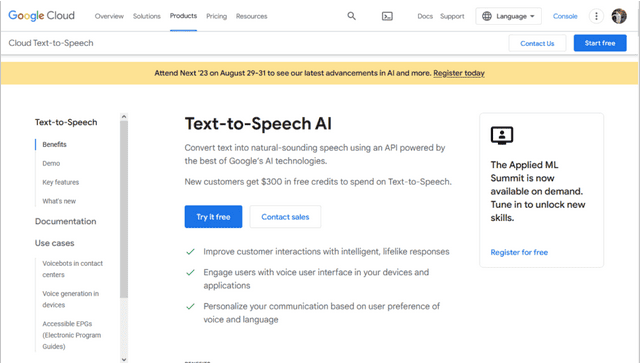Select Voicebots in contact centers item
The image size is (640, 363).
click(x=73, y=269)
